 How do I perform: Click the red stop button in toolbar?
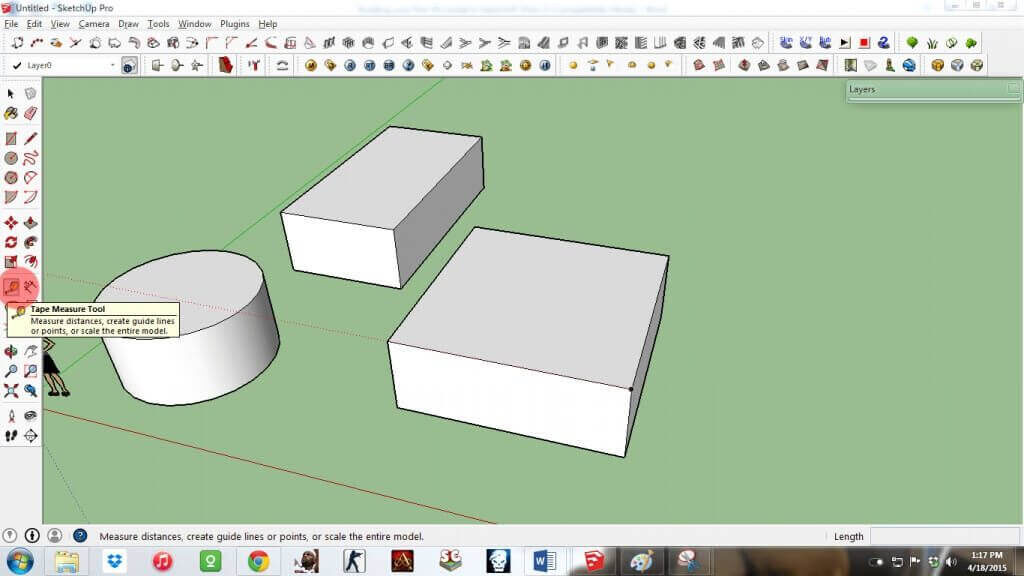[864, 43]
